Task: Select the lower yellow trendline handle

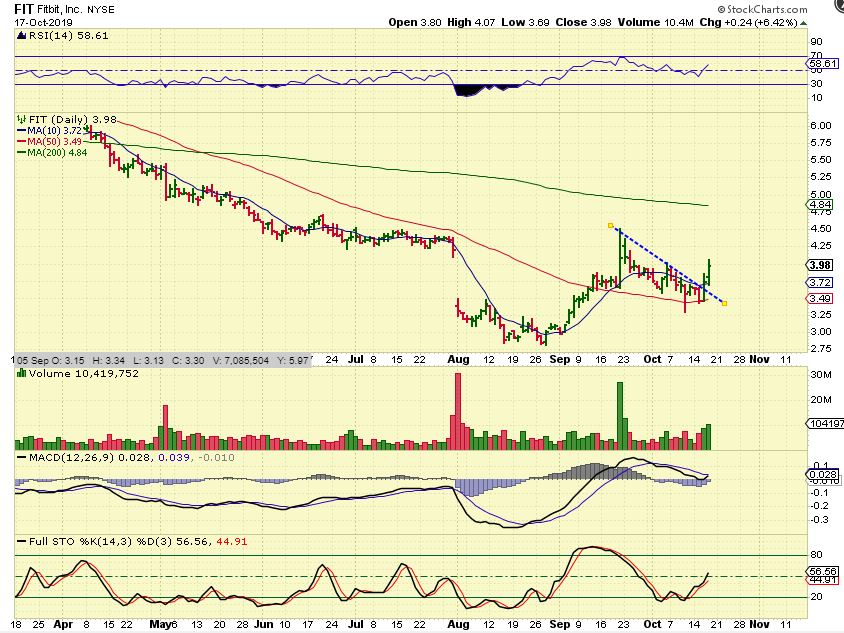Action: tap(725, 304)
